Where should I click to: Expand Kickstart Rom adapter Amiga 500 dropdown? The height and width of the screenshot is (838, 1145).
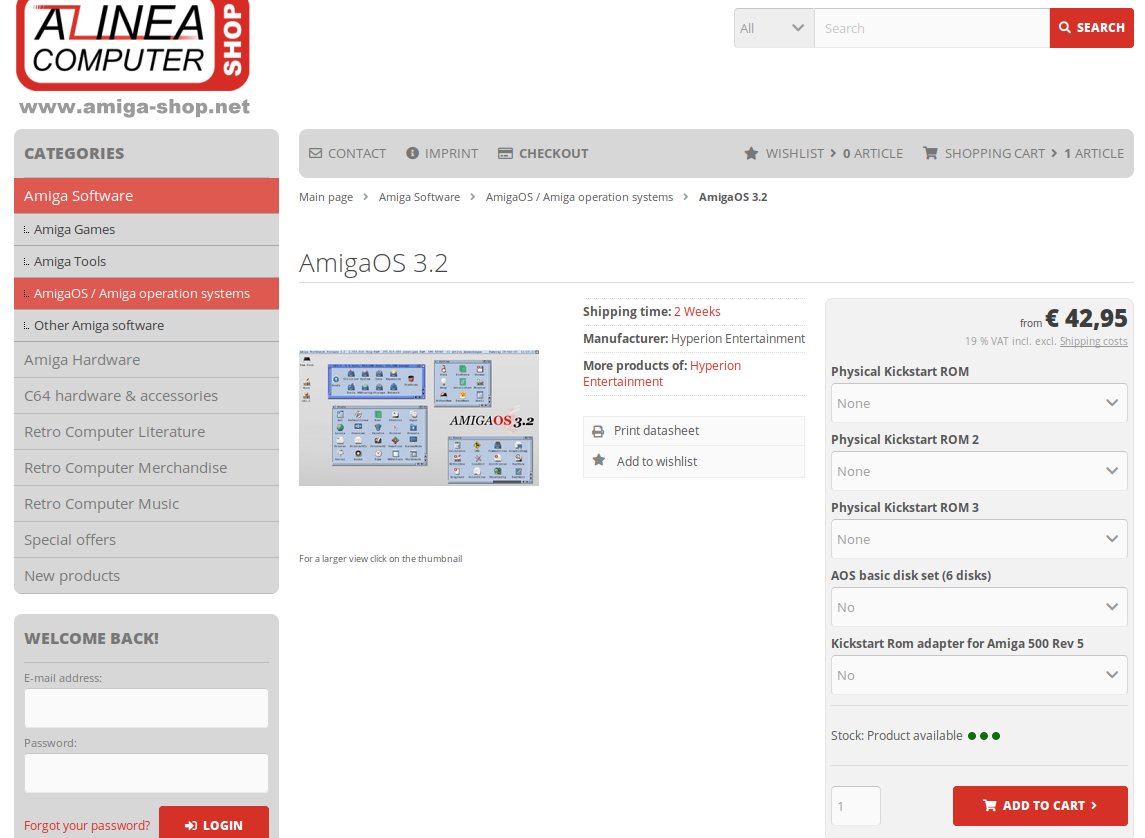(979, 674)
